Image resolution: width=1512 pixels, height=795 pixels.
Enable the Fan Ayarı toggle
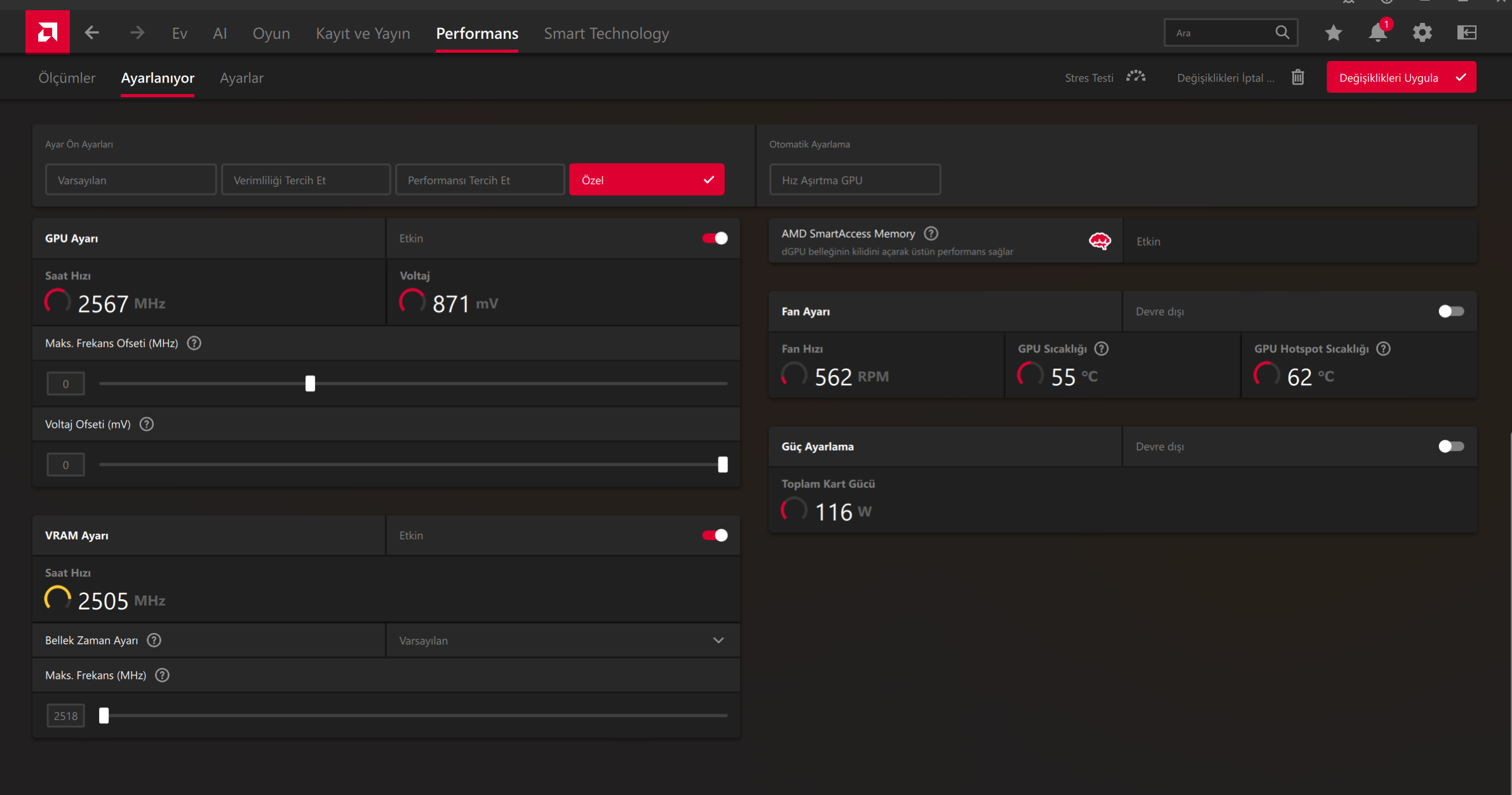tap(1451, 311)
